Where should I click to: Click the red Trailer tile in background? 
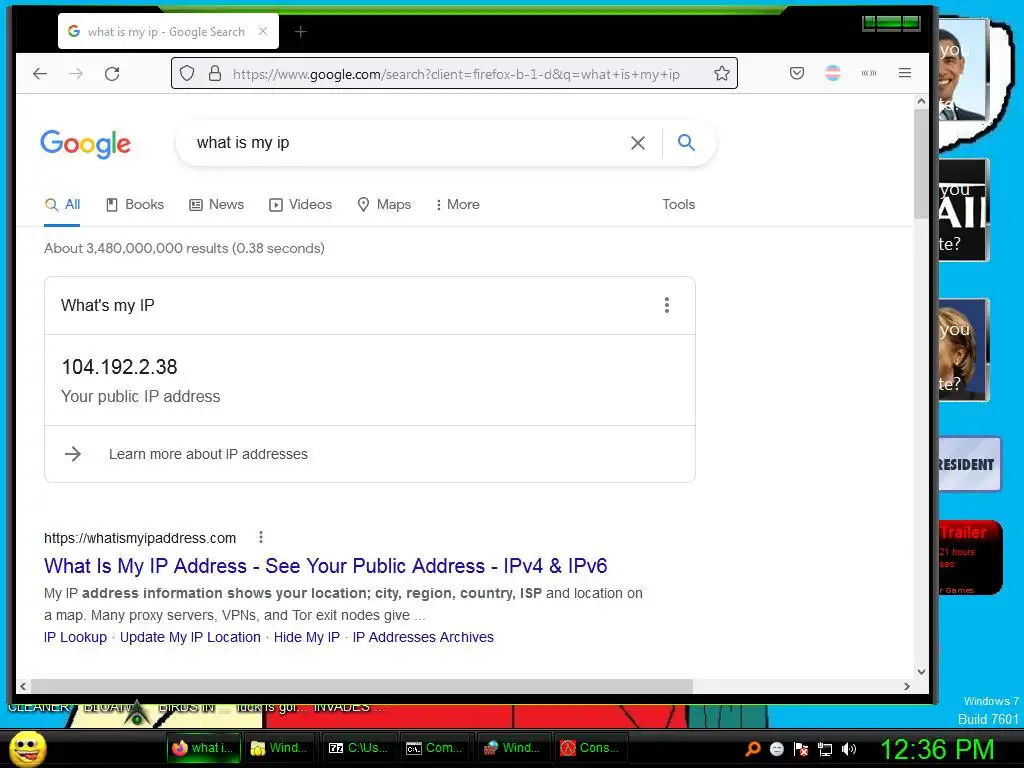coord(970,558)
